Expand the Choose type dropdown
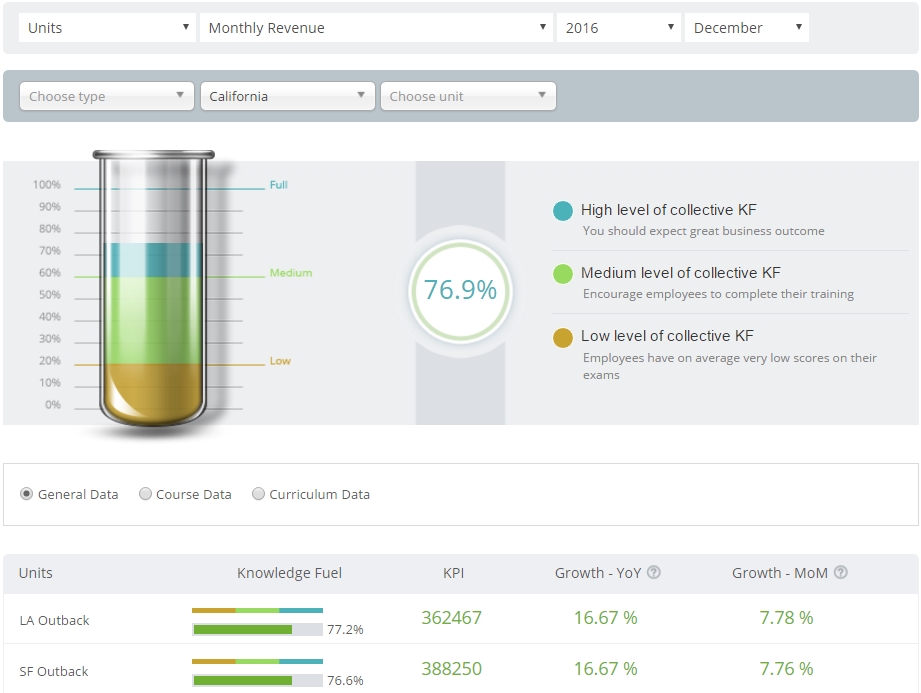The width and height of the screenshot is (921, 693). [x=107, y=96]
